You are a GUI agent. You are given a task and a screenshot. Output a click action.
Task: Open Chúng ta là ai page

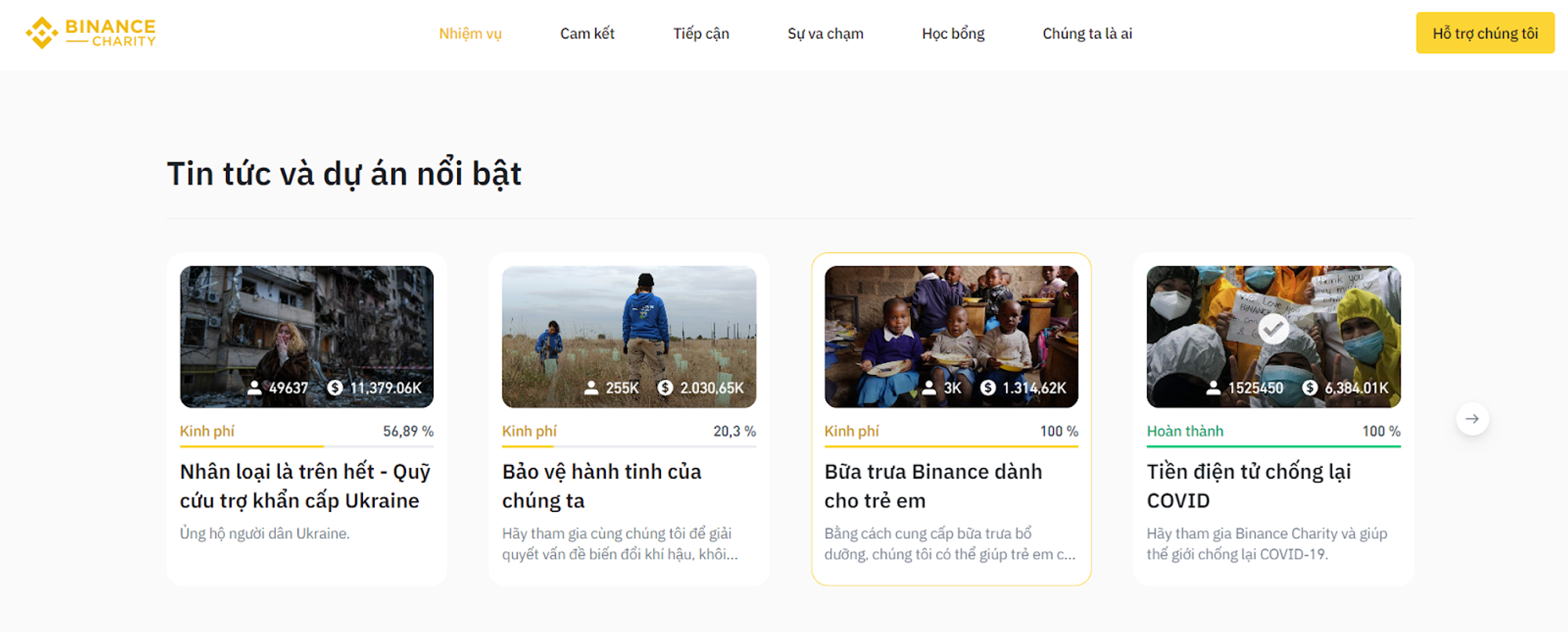1087,34
